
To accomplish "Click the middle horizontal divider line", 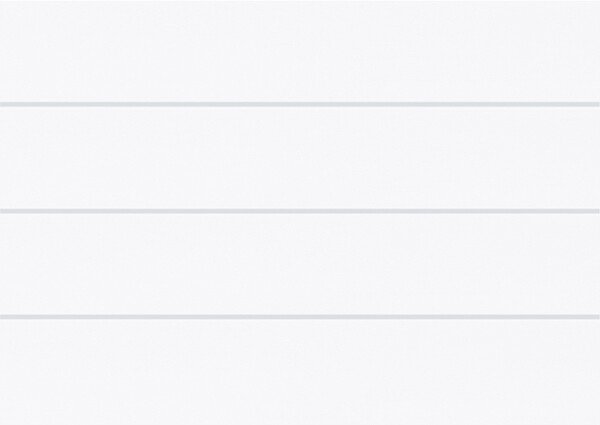I will [x=300, y=211].
